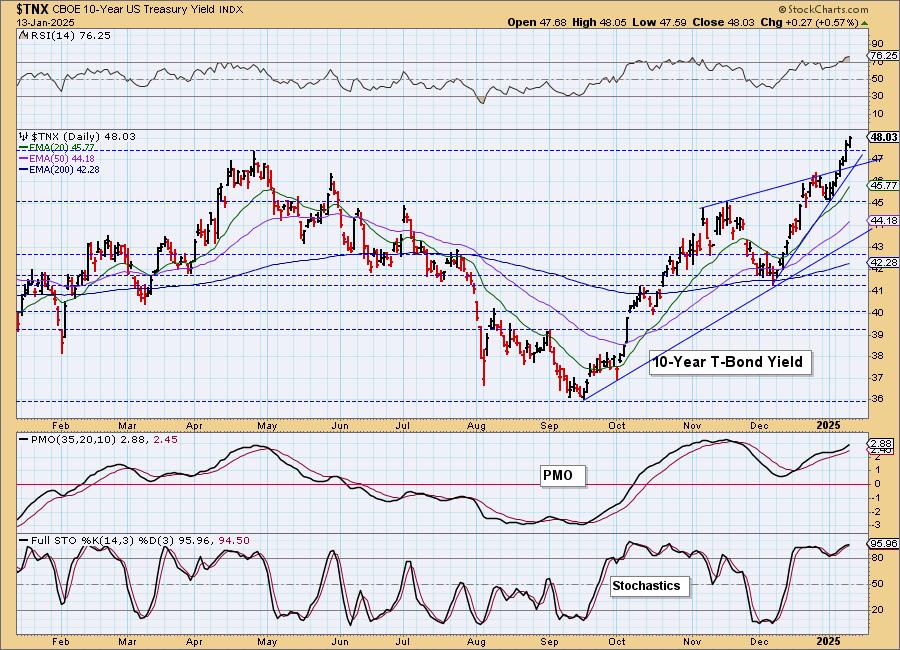This screenshot has width=900, height=650.
Task: Click the CBOE 10-Year US Treasury Yield title
Action: click(135, 10)
